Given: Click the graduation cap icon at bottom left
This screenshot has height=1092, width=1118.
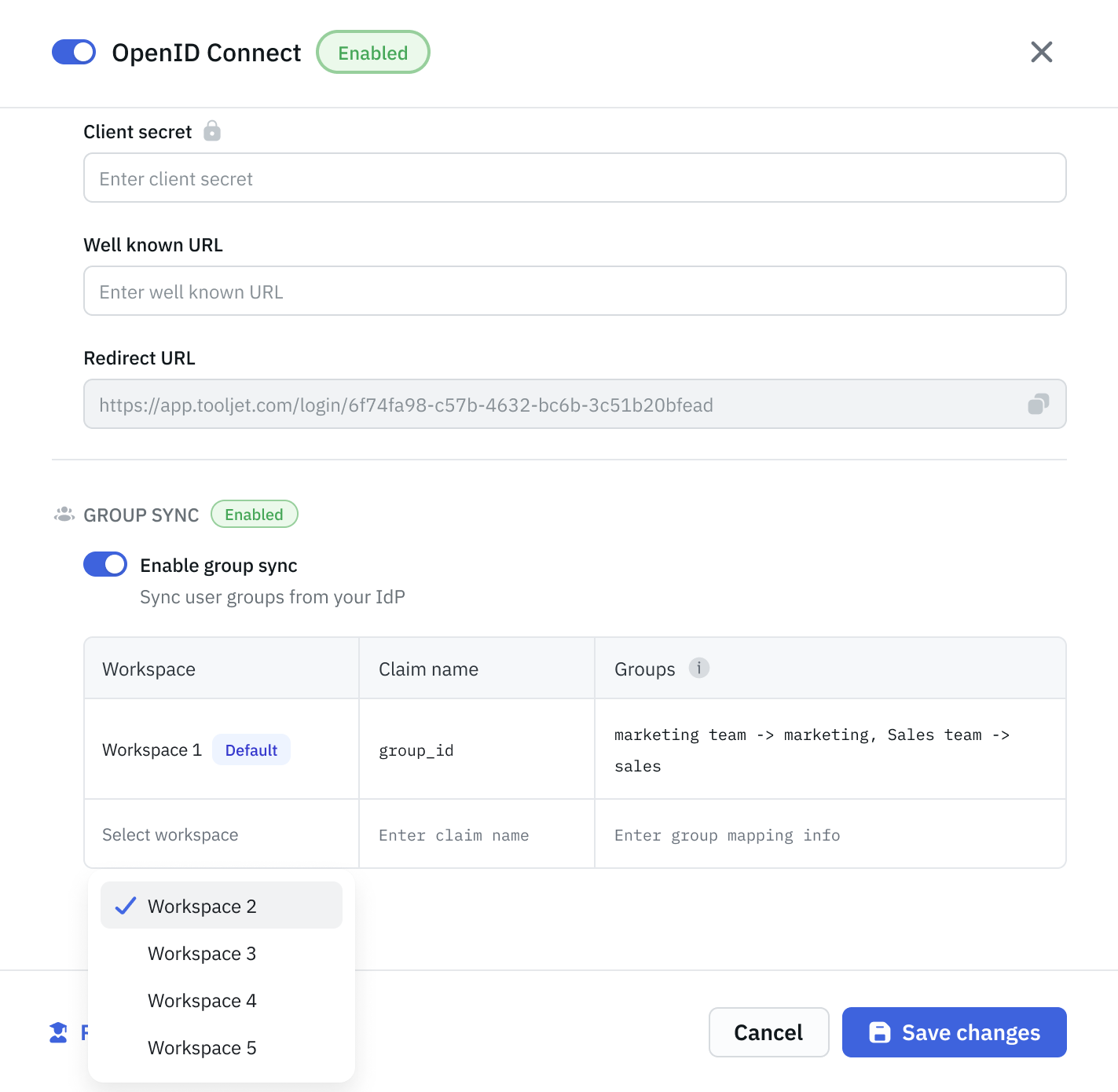Looking at the screenshot, I should [x=57, y=1032].
